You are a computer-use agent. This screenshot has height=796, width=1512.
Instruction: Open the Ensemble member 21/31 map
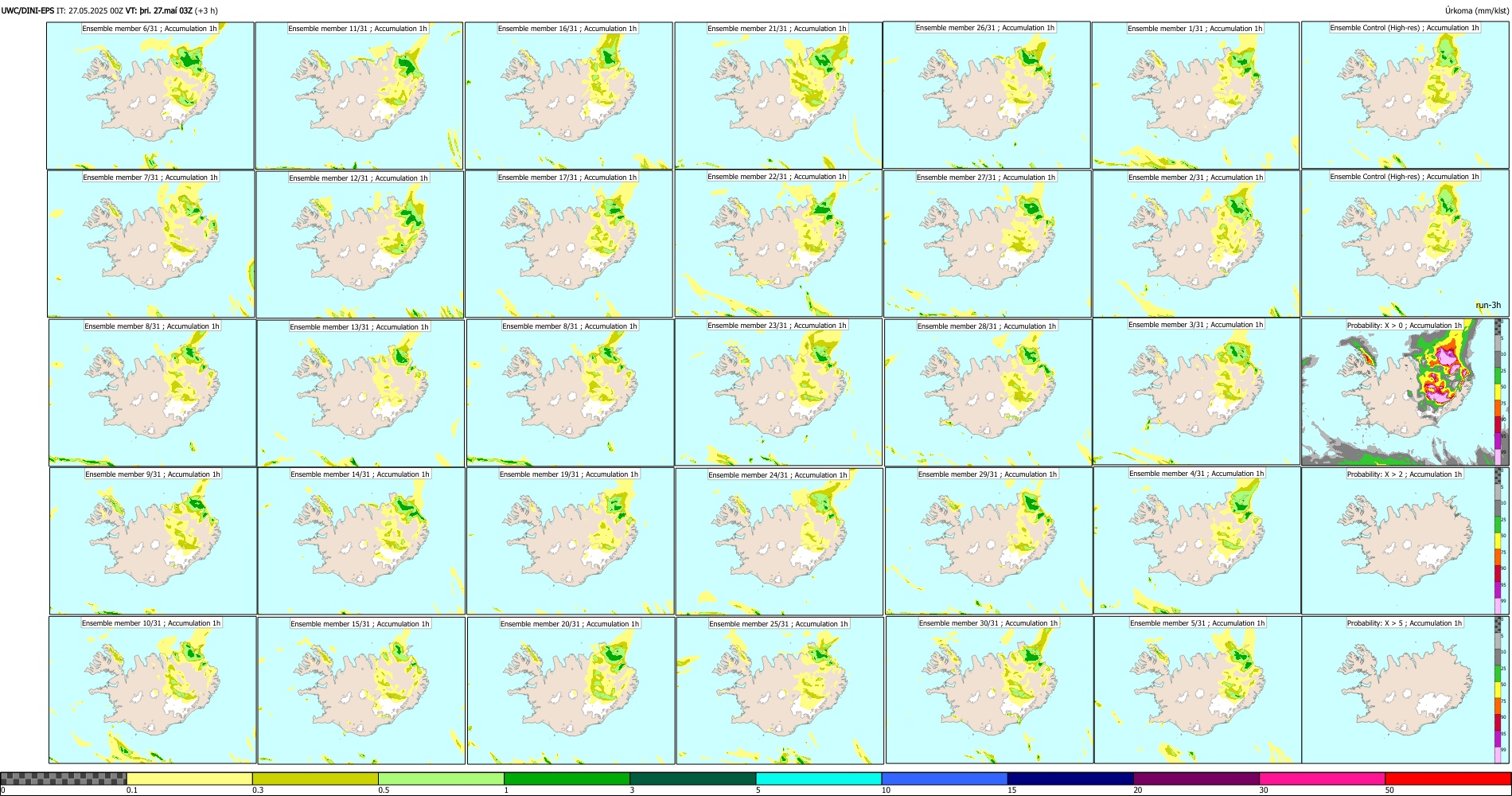778,96
